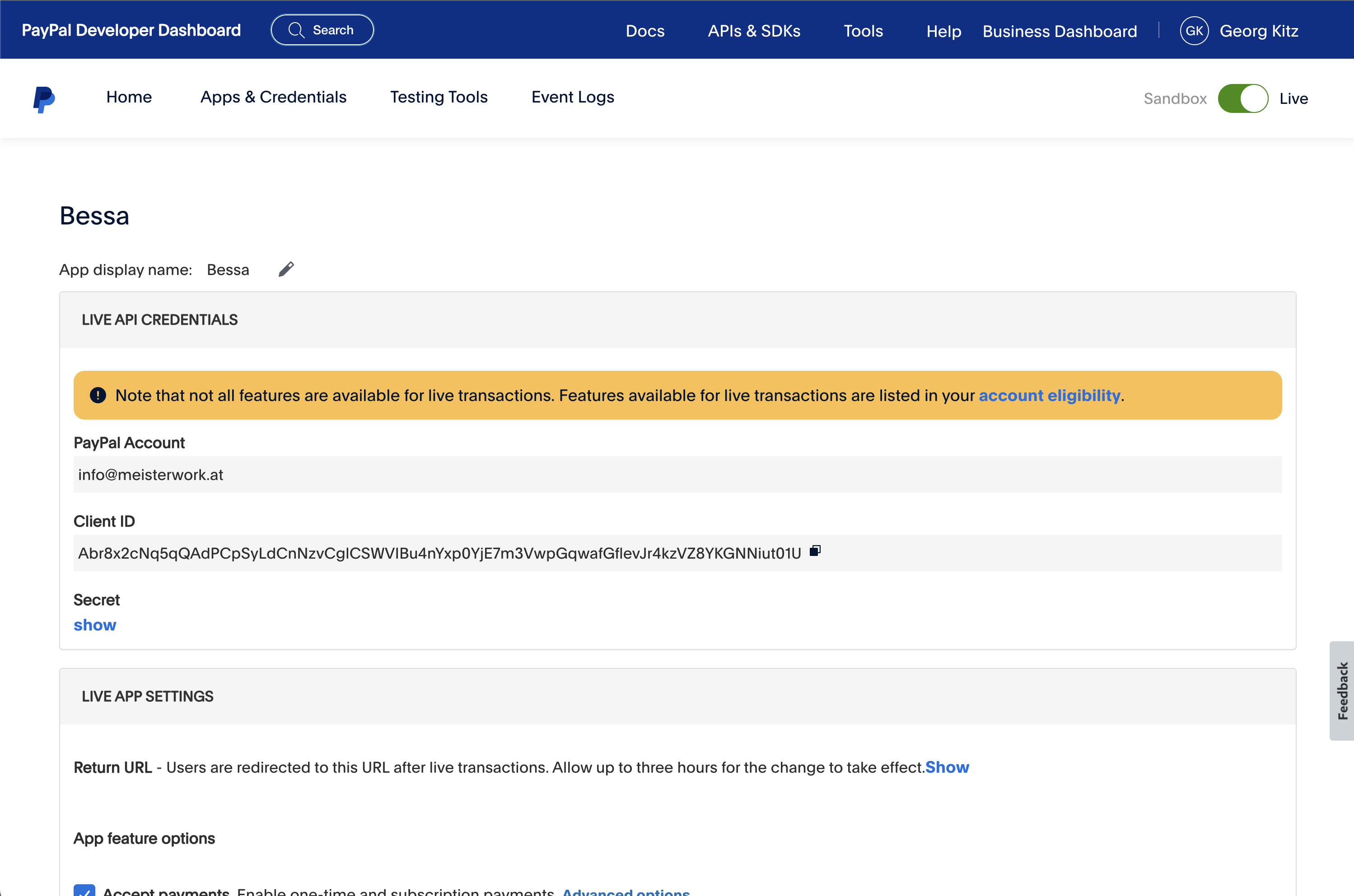Copy the Client ID with the copy icon

click(x=815, y=551)
